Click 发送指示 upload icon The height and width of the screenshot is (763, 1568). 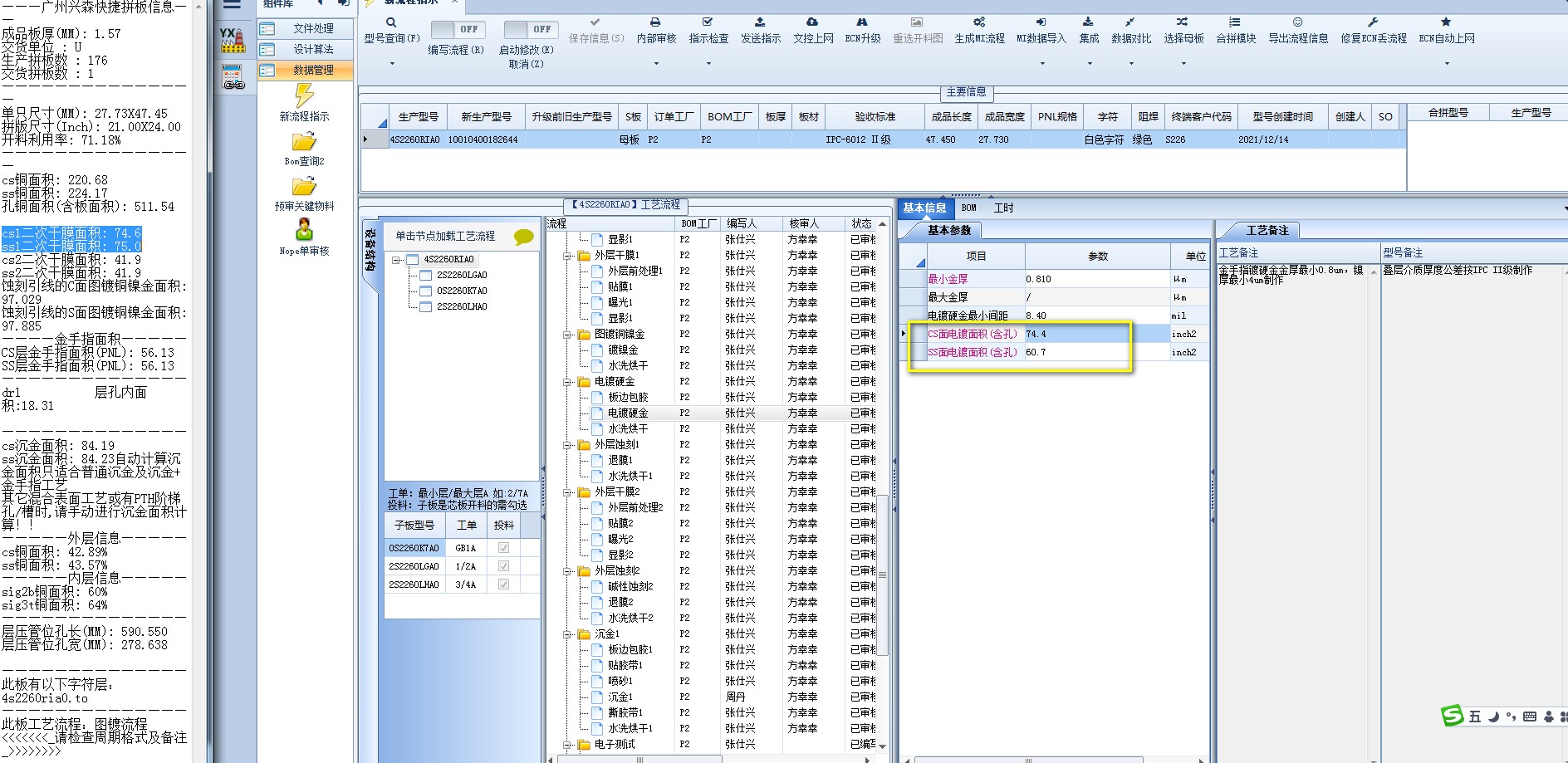tap(760, 22)
